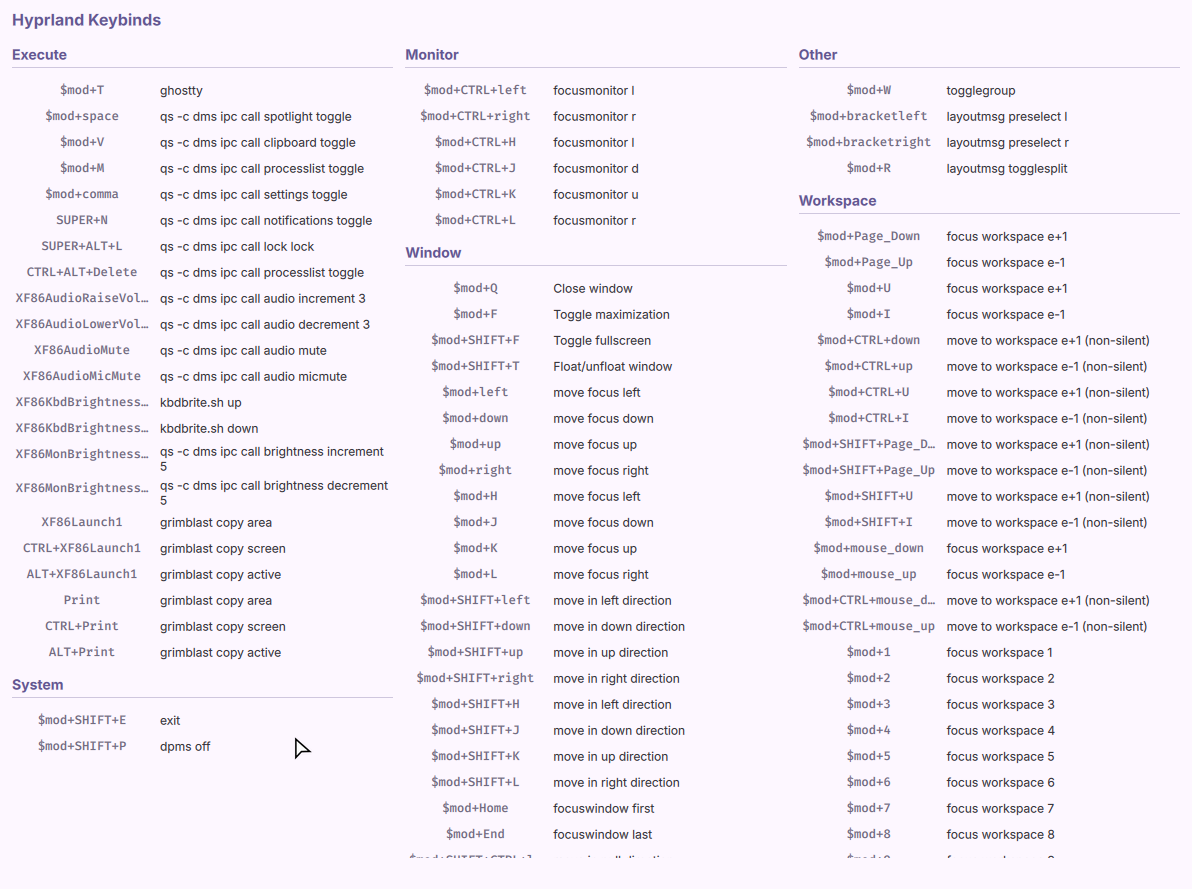This screenshot has width=1192, height=889.
Task: Select the Monitor section heading
Action: (432, 55)
